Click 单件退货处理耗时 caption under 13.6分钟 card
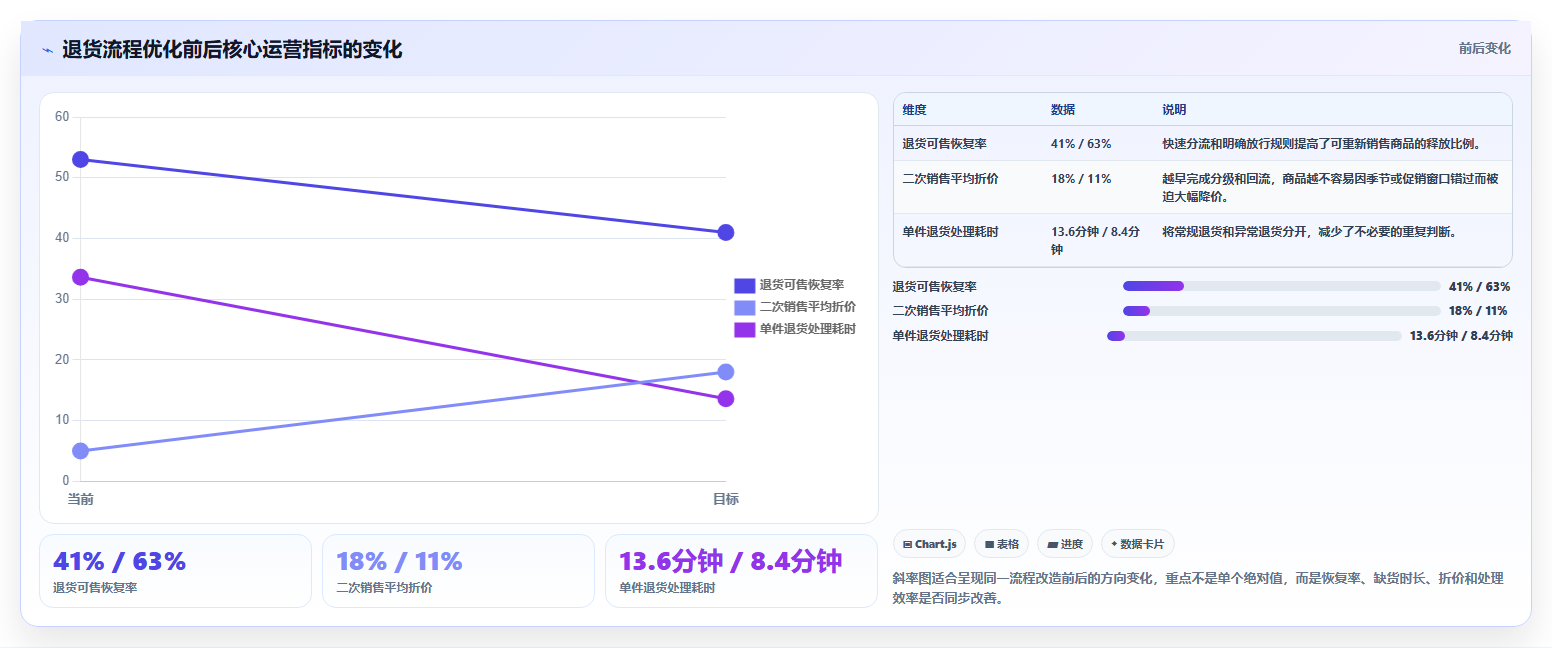This screenshot has height=648, width=1552. 667,588
